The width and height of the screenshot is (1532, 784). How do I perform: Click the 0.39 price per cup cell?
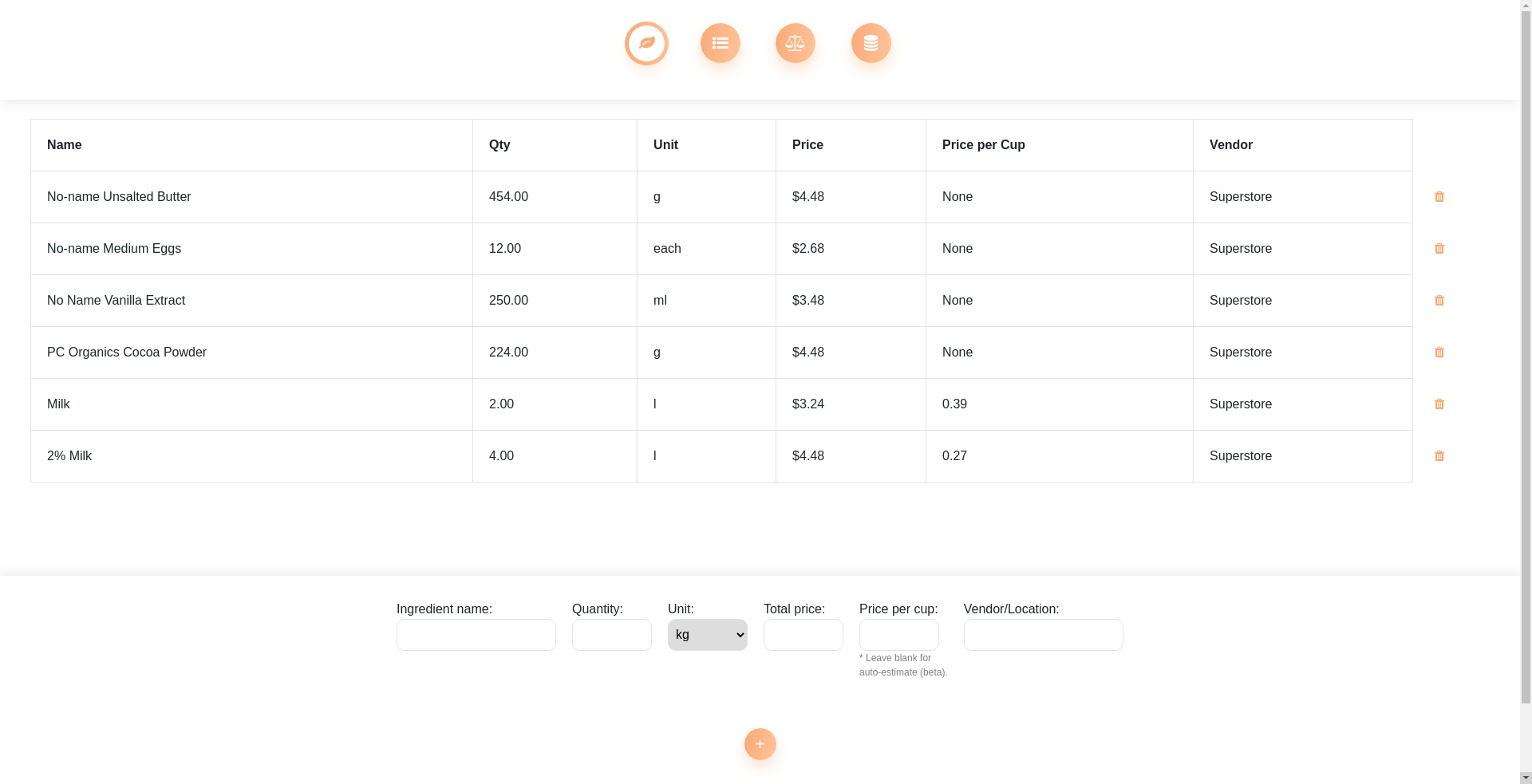pos(1060,404)
